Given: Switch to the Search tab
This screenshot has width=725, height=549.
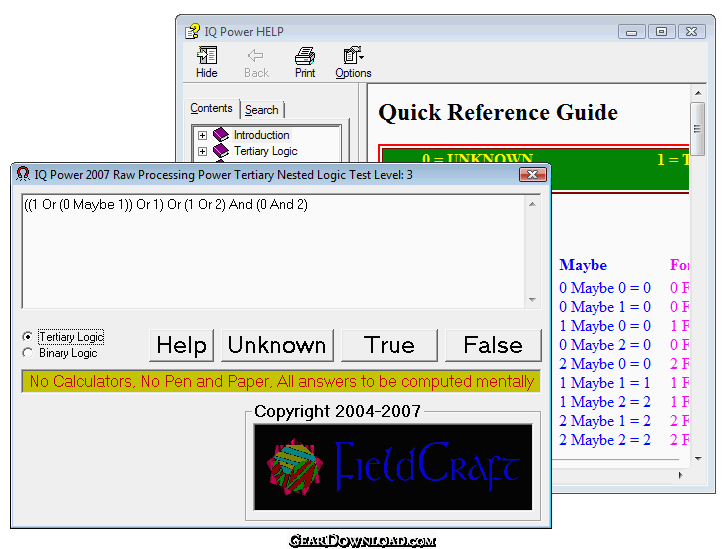Looking at the screenshot, I should (262, 110).
